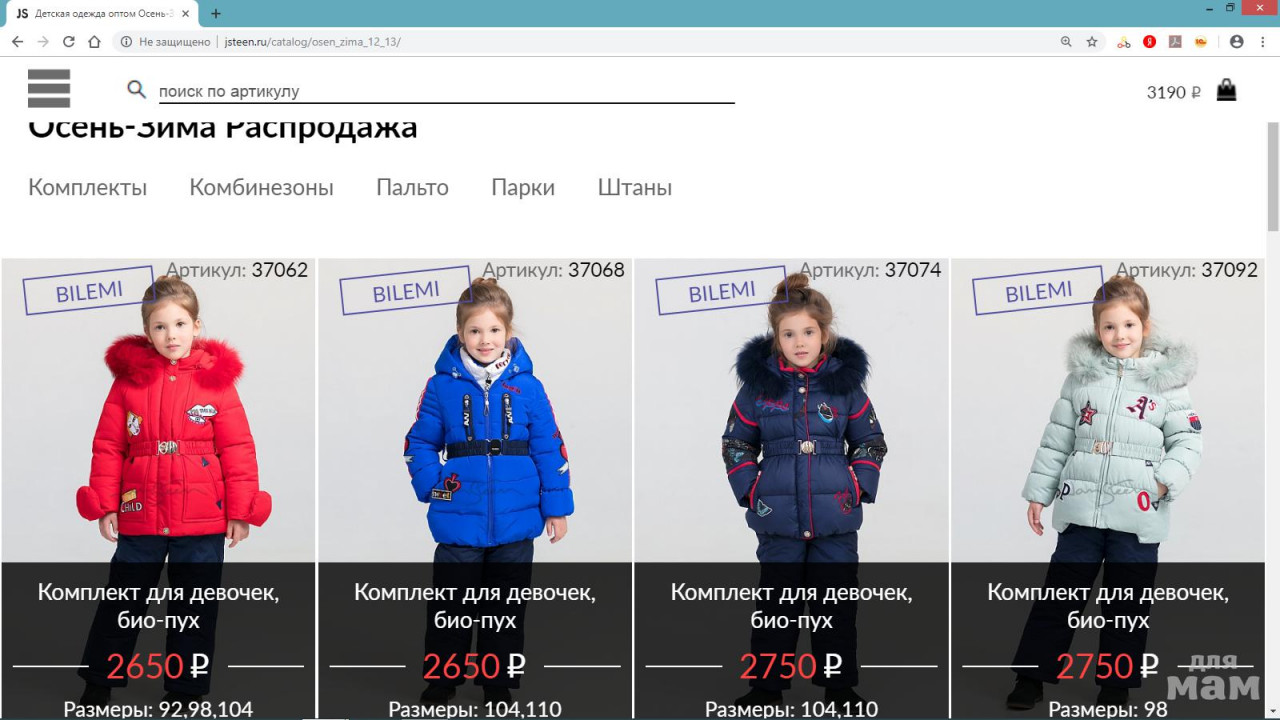Click the search magnifier icon
Screen dimensions: 1280x720
[x=137, y=90]
